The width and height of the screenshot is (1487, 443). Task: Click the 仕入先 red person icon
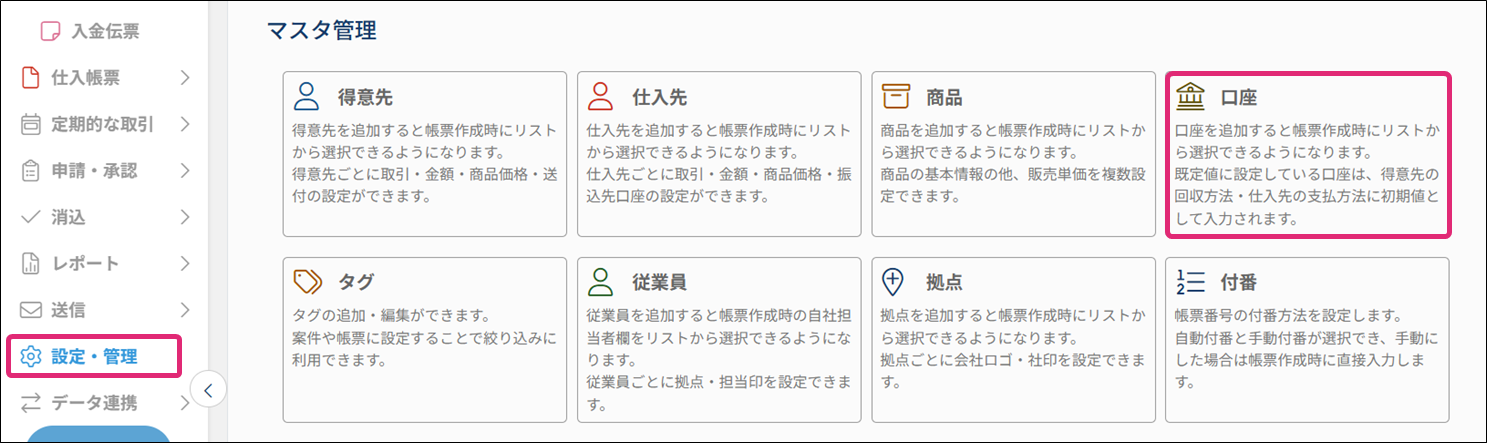coord(600,97)
